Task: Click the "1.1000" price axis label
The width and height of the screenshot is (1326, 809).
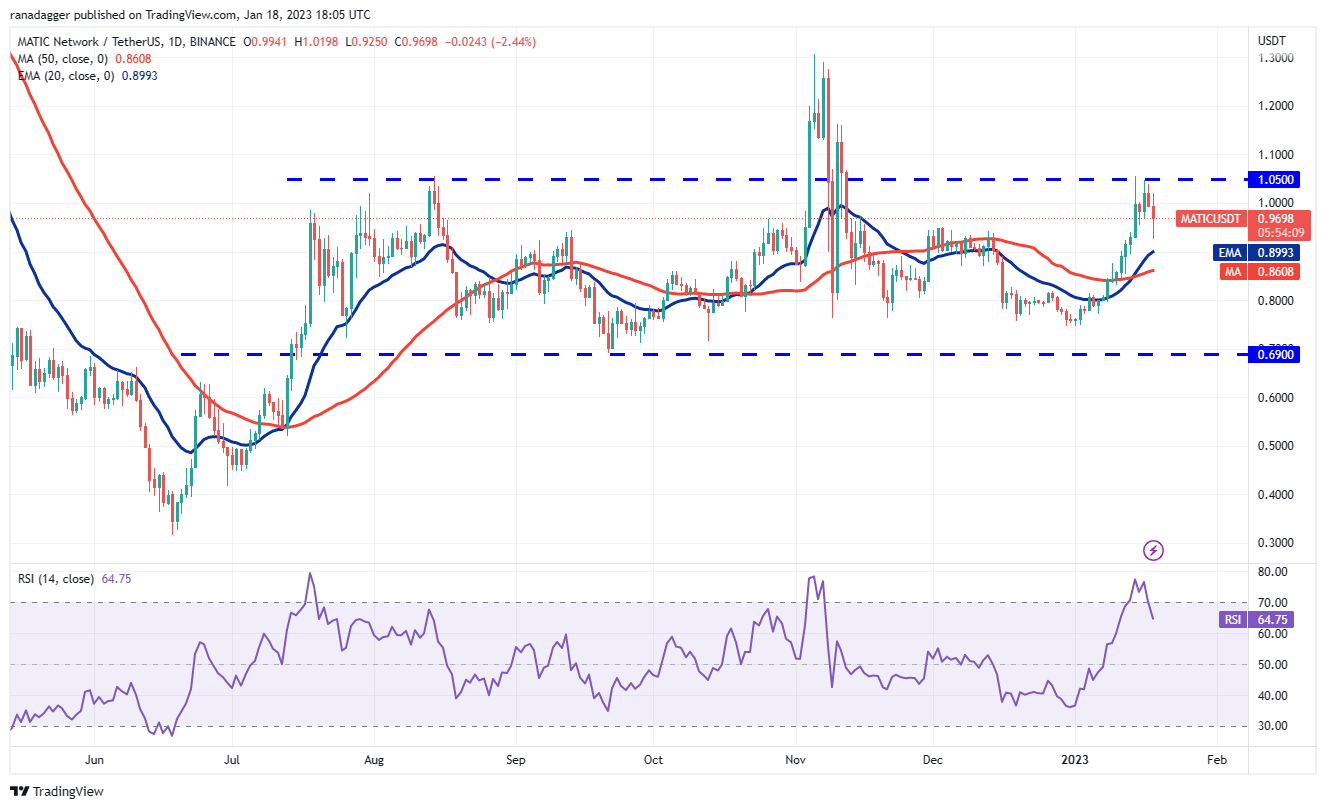Action: click(x=1276, y=155)
